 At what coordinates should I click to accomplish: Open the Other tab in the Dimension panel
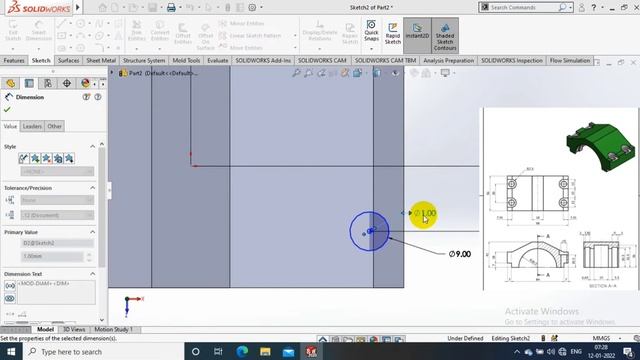click(x=54, y=126)
